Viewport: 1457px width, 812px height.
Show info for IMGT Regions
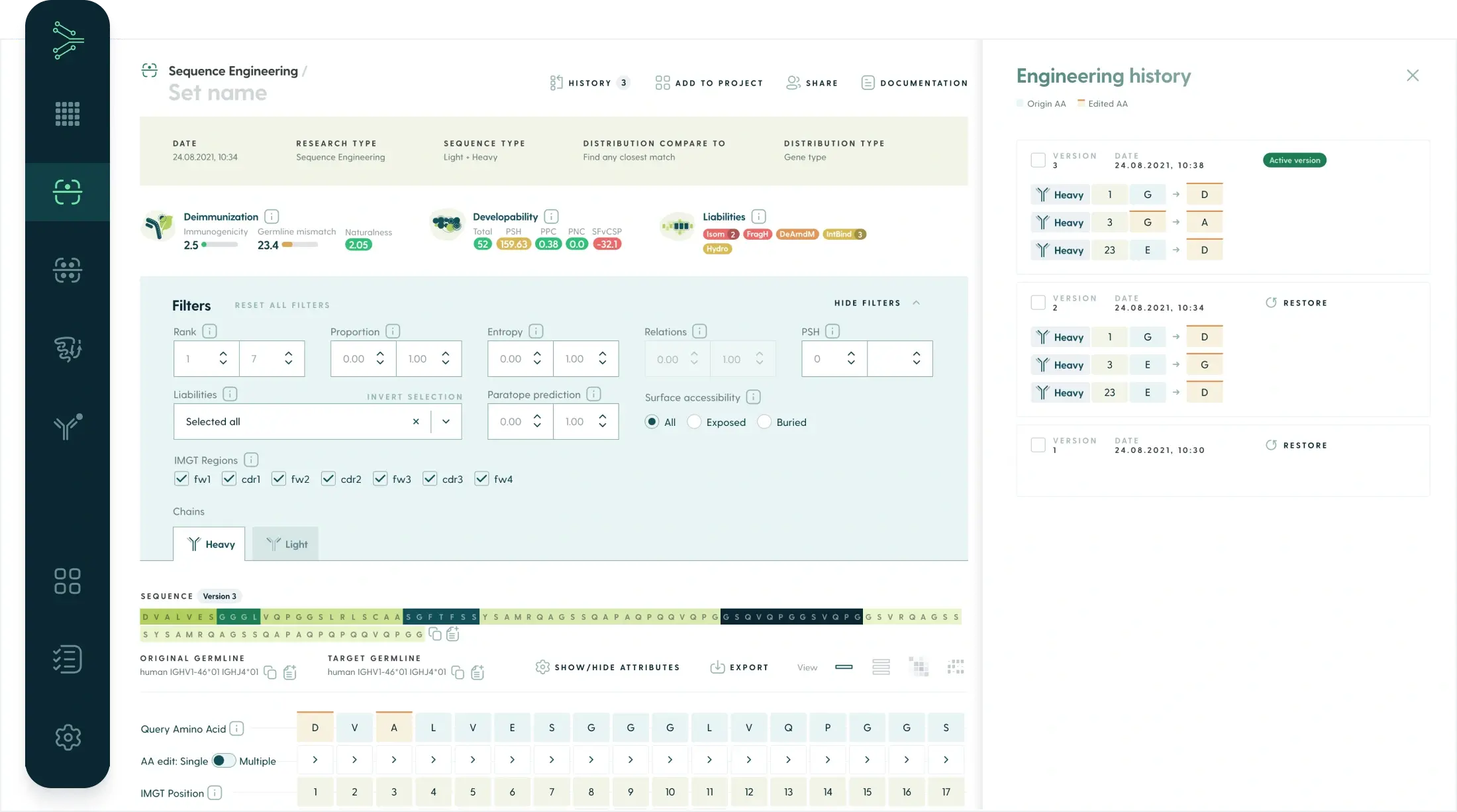(x=251, y=460)
